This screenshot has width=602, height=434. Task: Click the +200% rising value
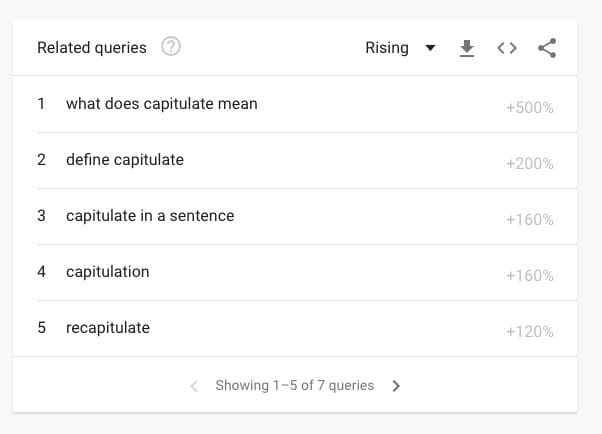tap(529, 164)
